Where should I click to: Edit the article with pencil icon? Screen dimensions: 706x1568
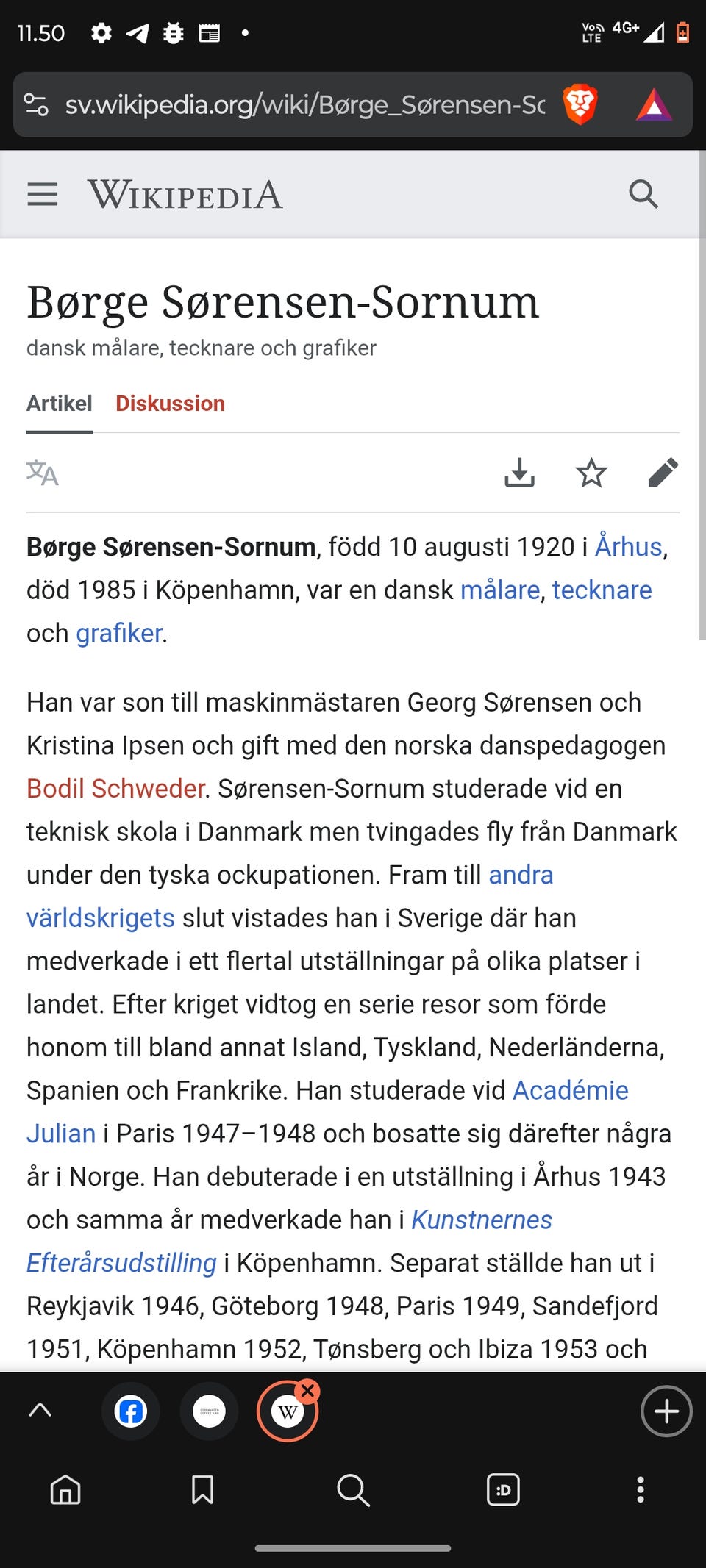coord(663,473)
